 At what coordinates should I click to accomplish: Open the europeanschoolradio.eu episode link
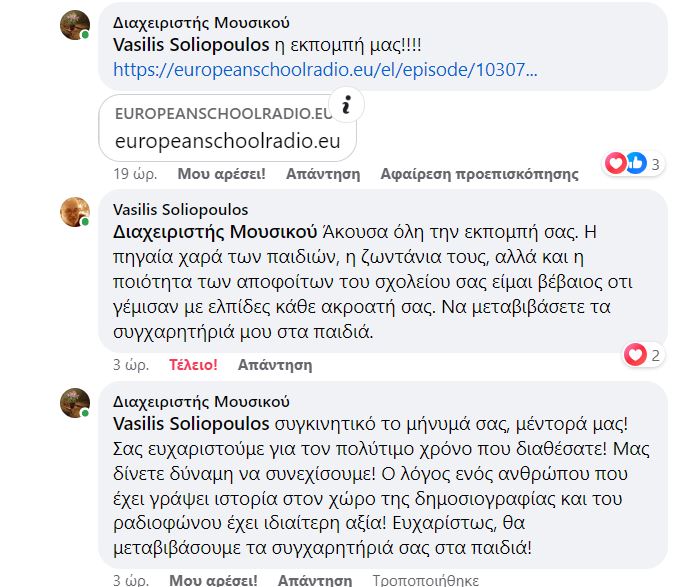click(325, 71)
